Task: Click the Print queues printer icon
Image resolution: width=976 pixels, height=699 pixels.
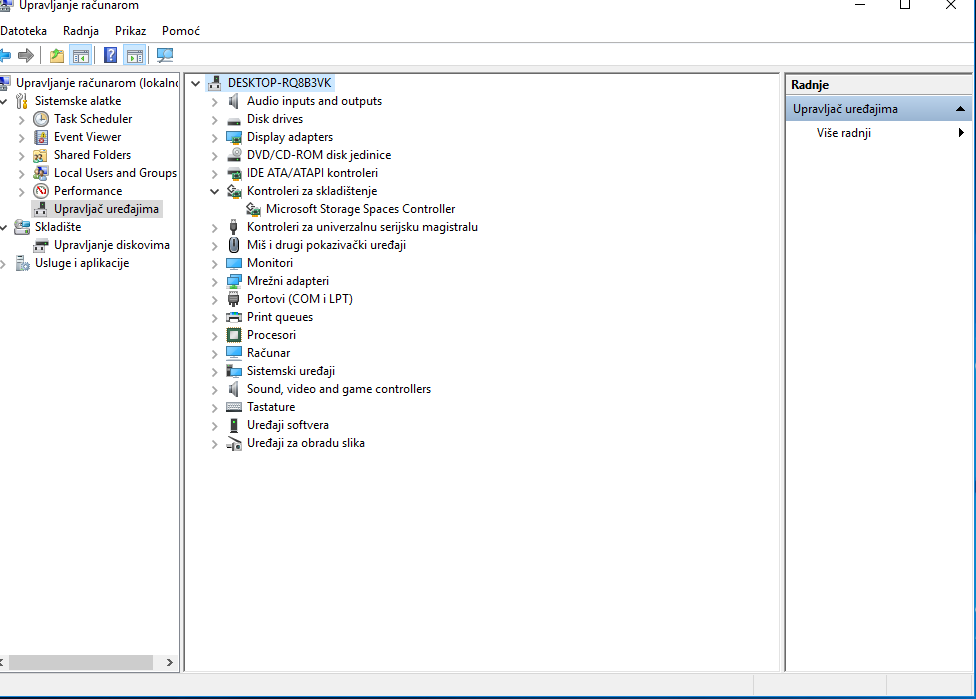Action: coord(234,317)
